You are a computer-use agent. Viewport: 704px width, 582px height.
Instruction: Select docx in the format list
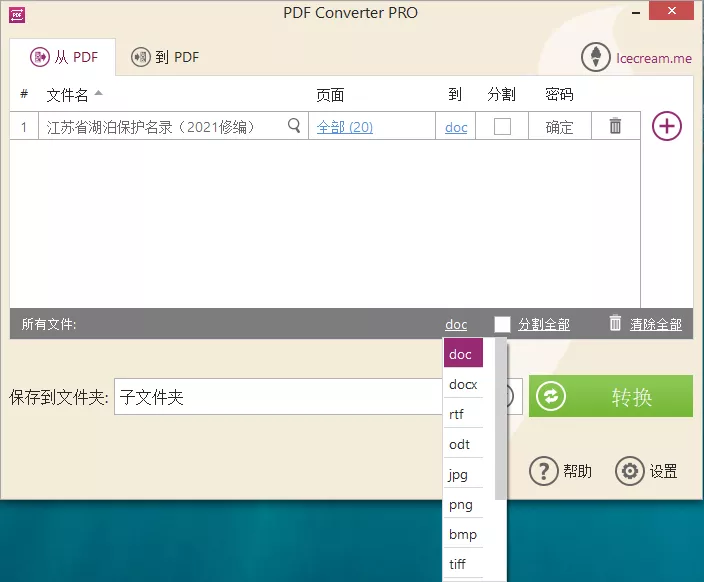point(463,384)
